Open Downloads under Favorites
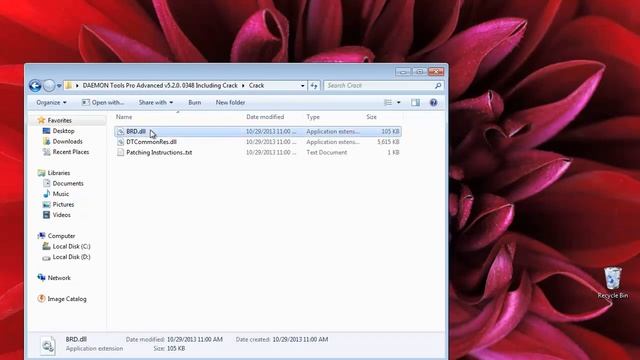The width and height of the screenshot is (640, 360). (x=67, y=142)
